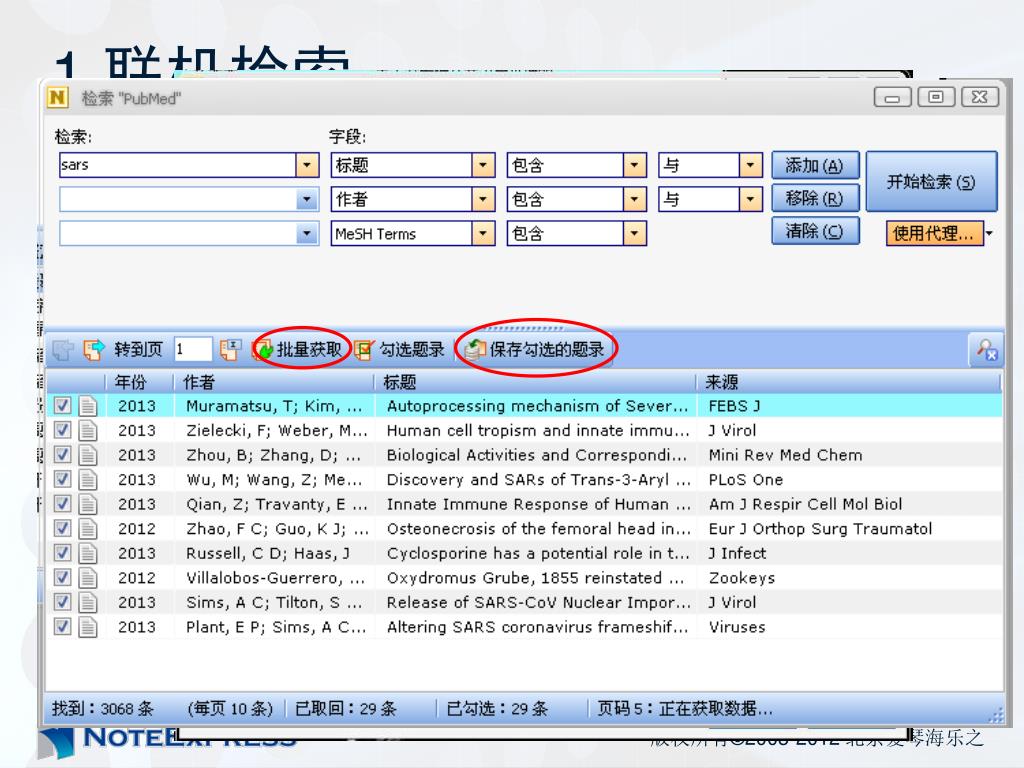Image resolution: width=1024 pixels, height=768 pixels.
Task: Sort results by 作者 column header
Action: pos(273,382)
